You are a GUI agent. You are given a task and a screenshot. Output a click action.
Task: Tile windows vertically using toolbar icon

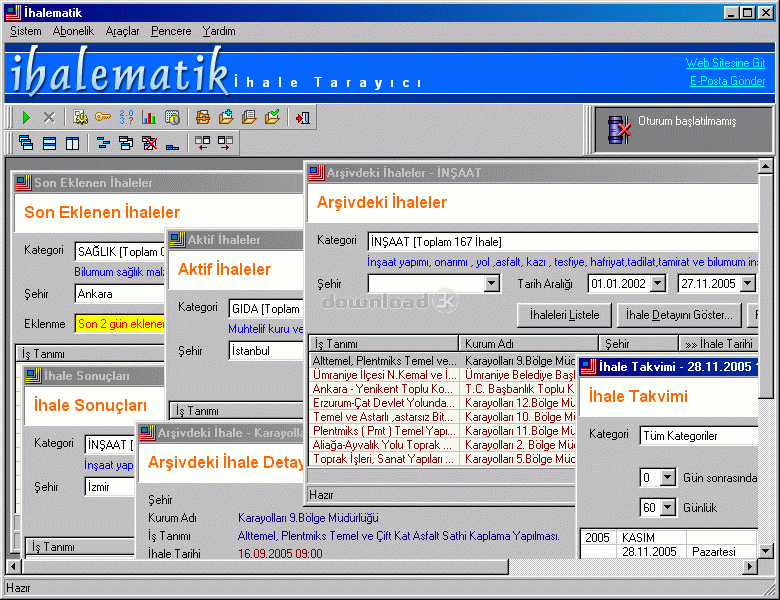pos(72,143)
